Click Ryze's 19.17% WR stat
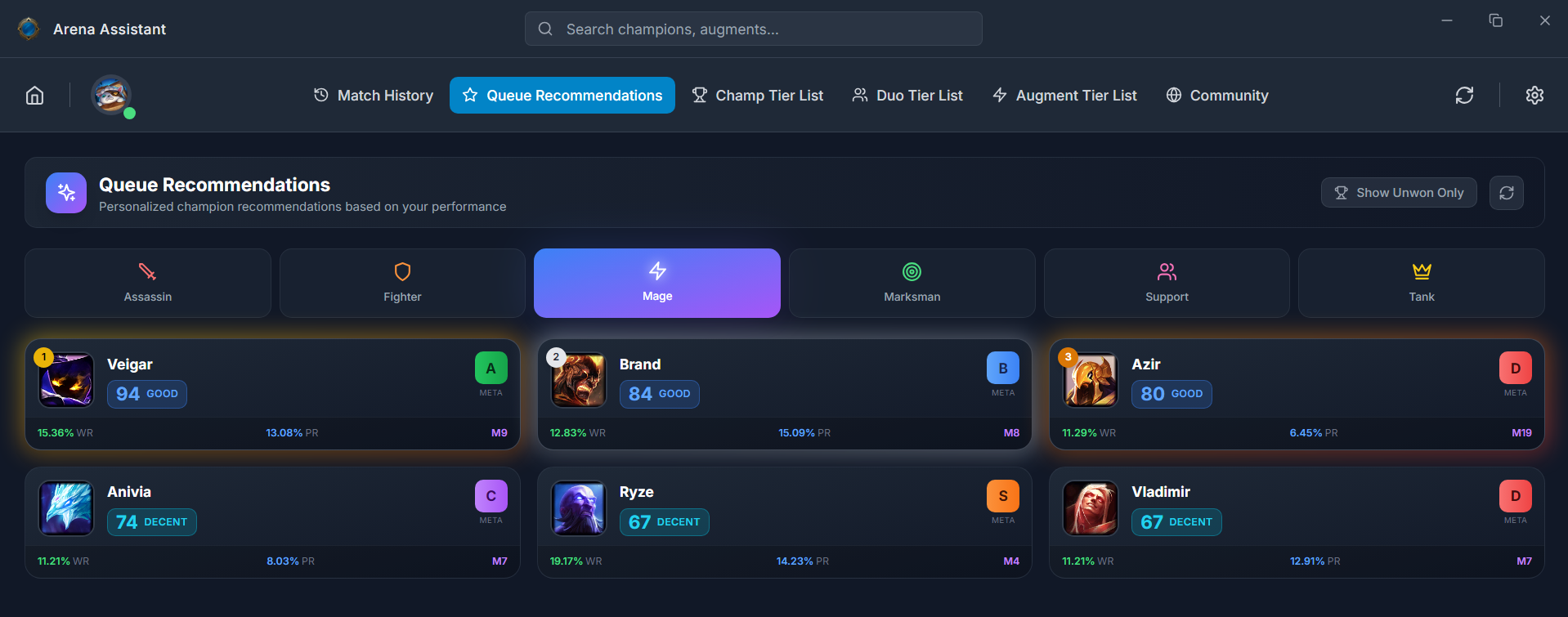 click(x=576, y=561)
